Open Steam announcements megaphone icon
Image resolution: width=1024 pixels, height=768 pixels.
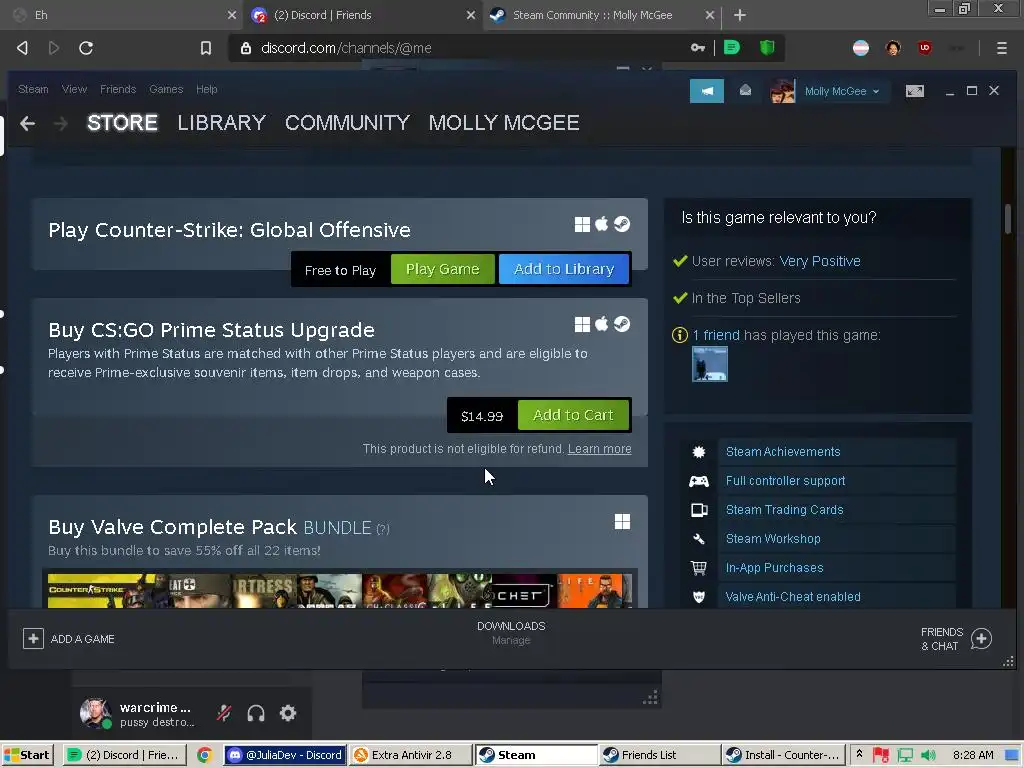[x=707, y=91]
